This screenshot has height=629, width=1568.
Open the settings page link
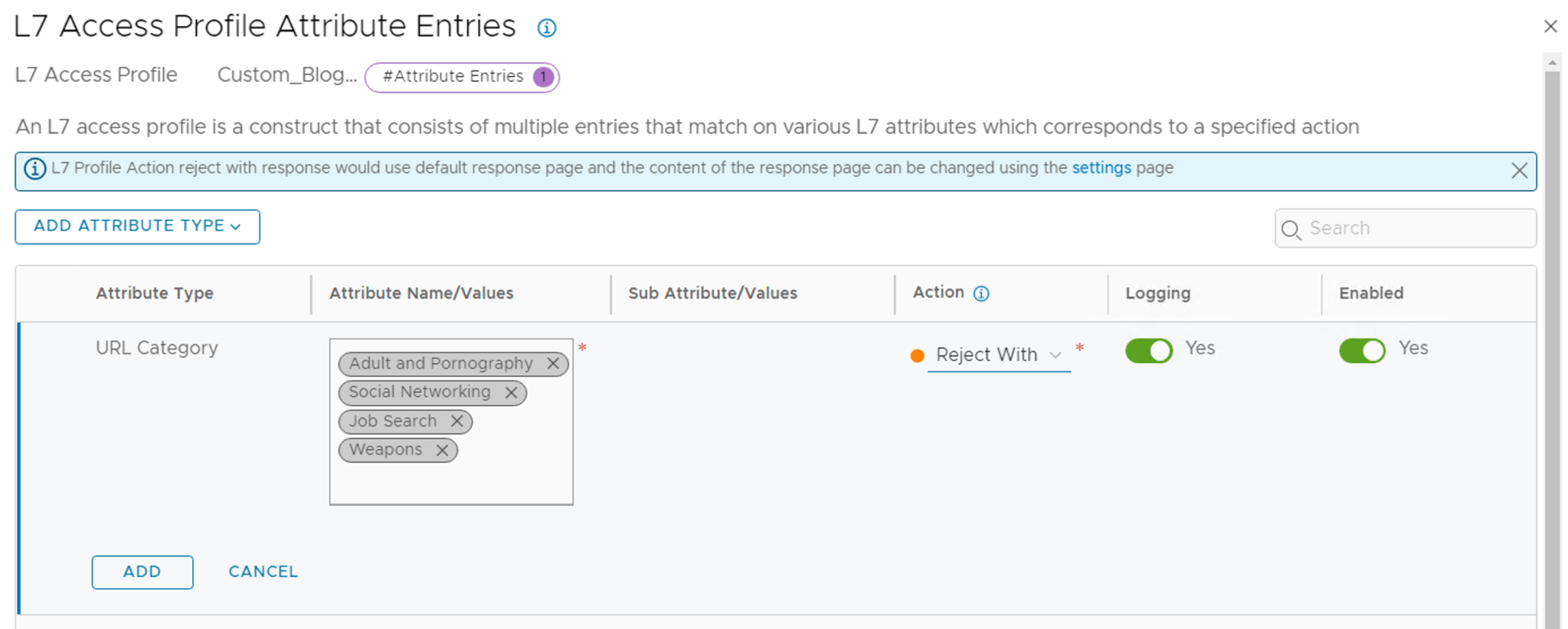(1101, 168)
